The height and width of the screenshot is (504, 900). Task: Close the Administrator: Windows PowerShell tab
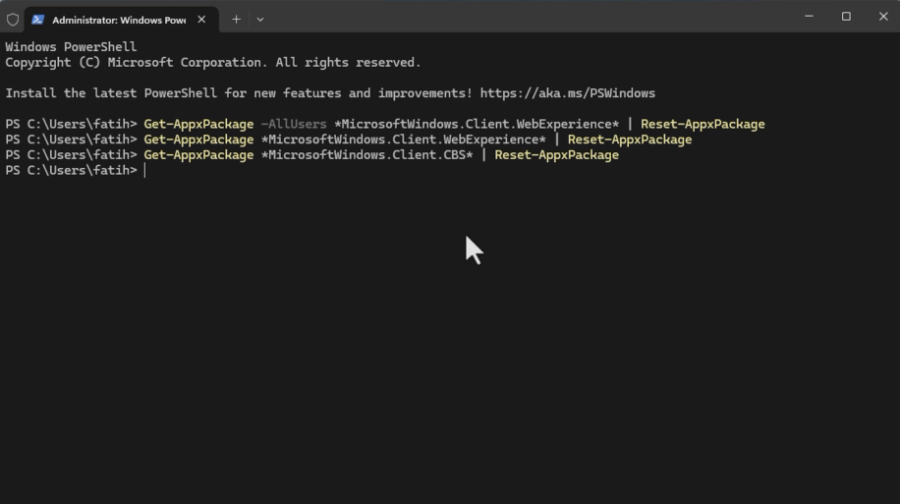pyautogui.click(x=201, y=20)
